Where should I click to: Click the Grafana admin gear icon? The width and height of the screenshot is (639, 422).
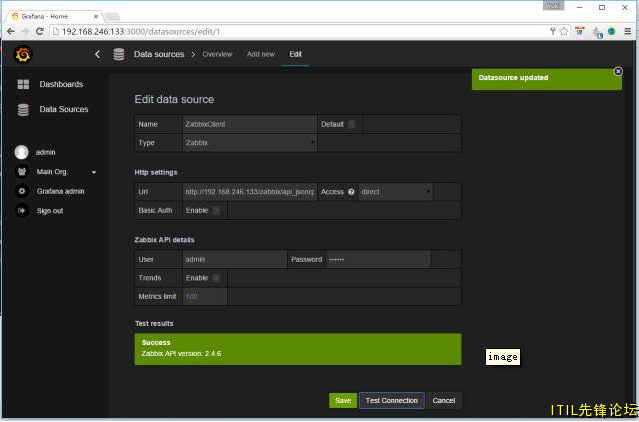pos(22,191)
